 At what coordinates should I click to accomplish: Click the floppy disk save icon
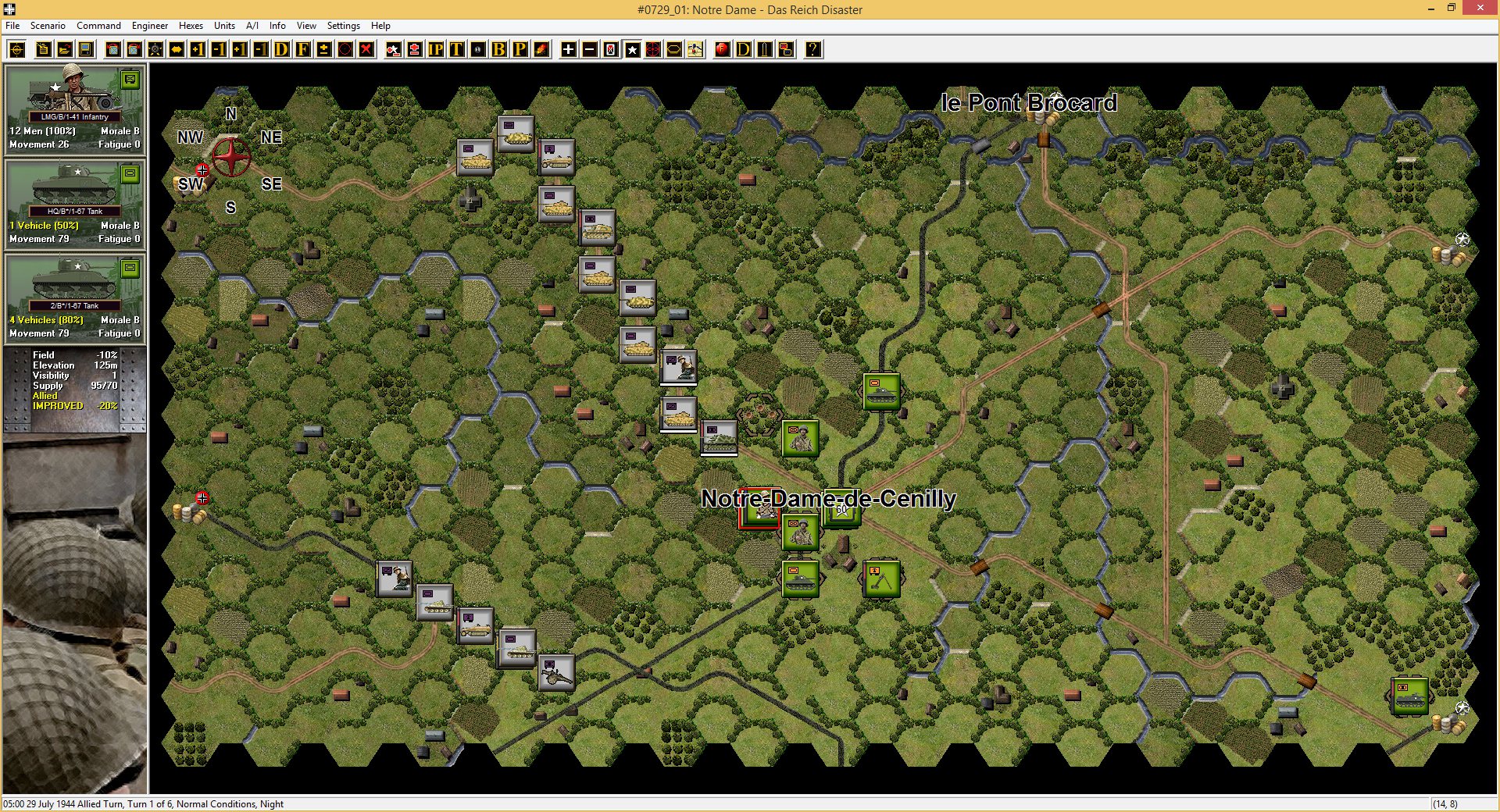[x=86, y=49]
